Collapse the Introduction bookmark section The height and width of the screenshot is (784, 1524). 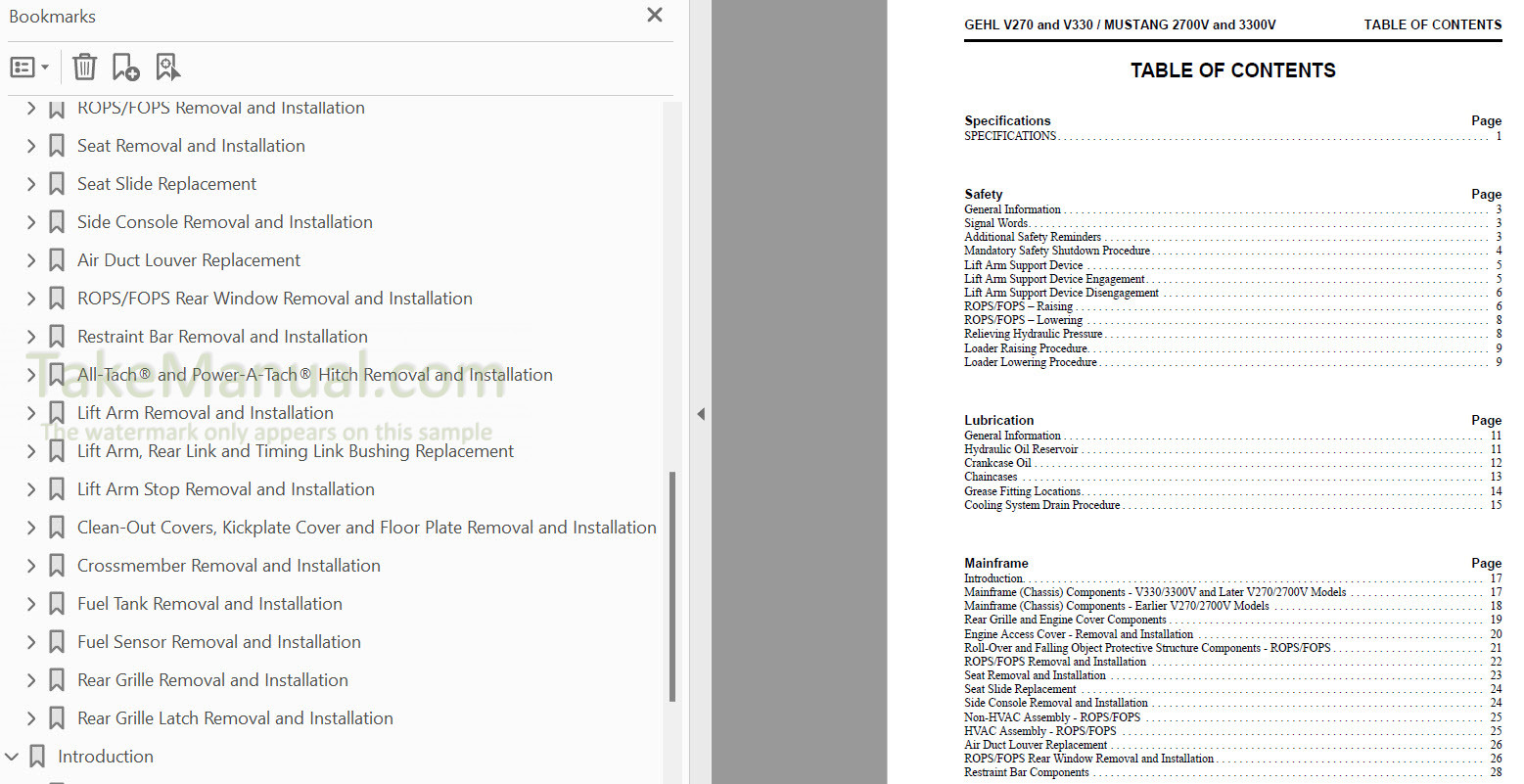[12, 757]
